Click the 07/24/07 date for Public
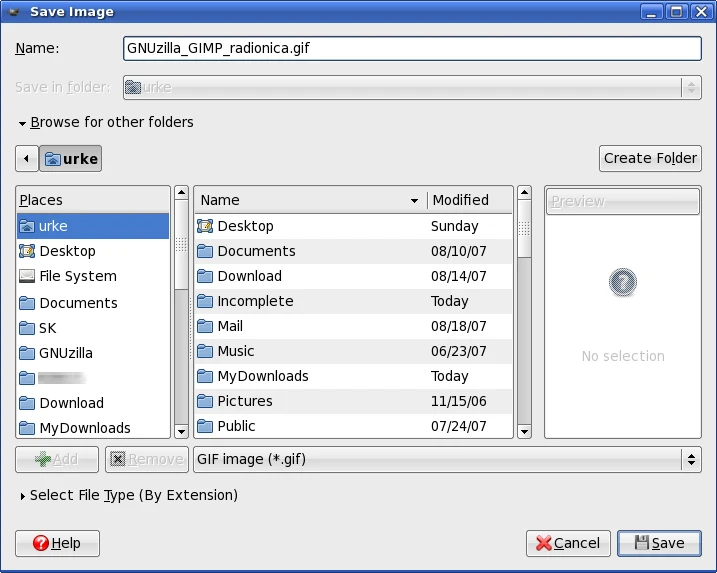 [459, 426]
